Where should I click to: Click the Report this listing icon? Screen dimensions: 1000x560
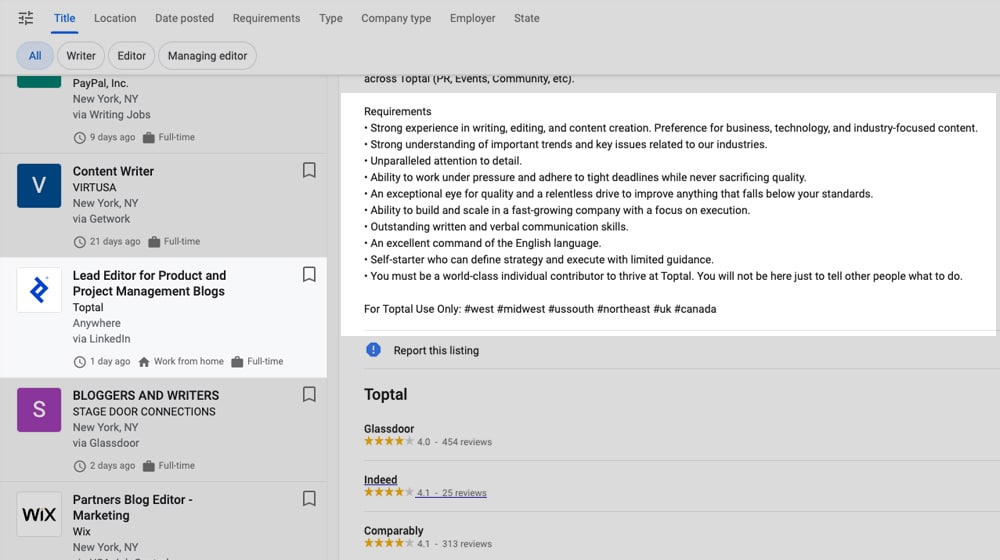pos(373,350)
